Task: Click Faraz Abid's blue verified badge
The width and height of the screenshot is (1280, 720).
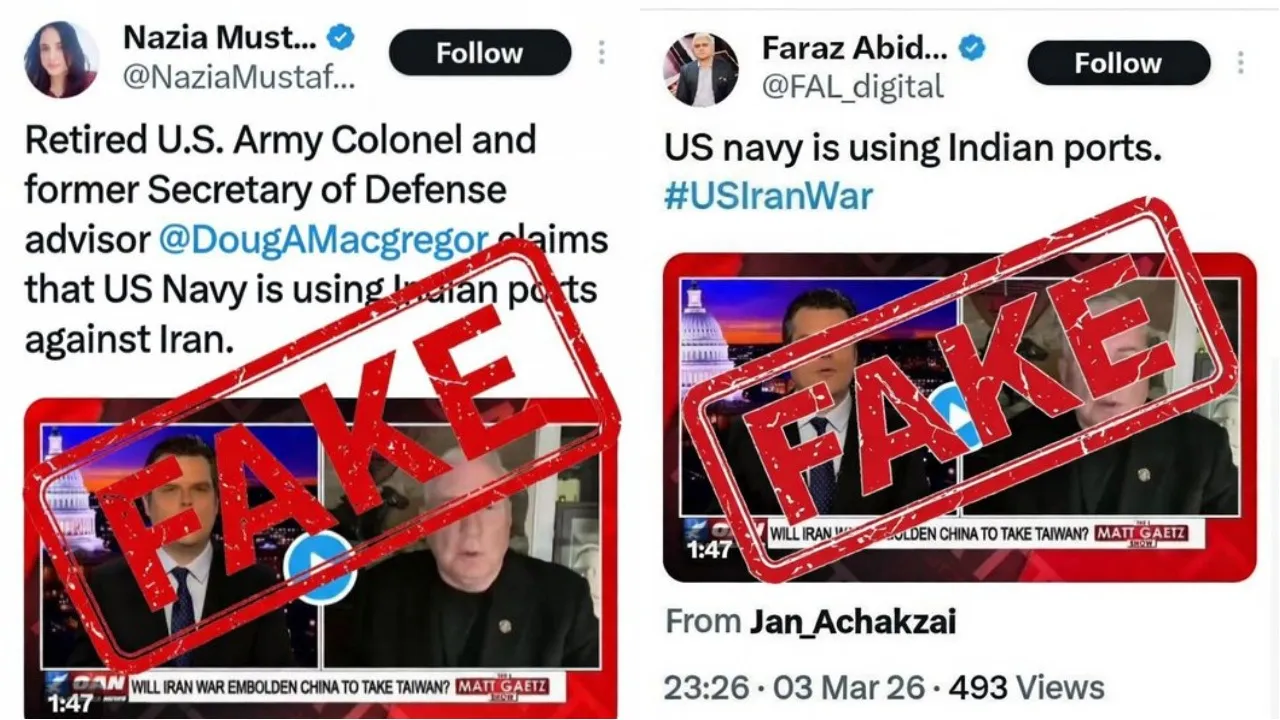Action: pos(972,47)
